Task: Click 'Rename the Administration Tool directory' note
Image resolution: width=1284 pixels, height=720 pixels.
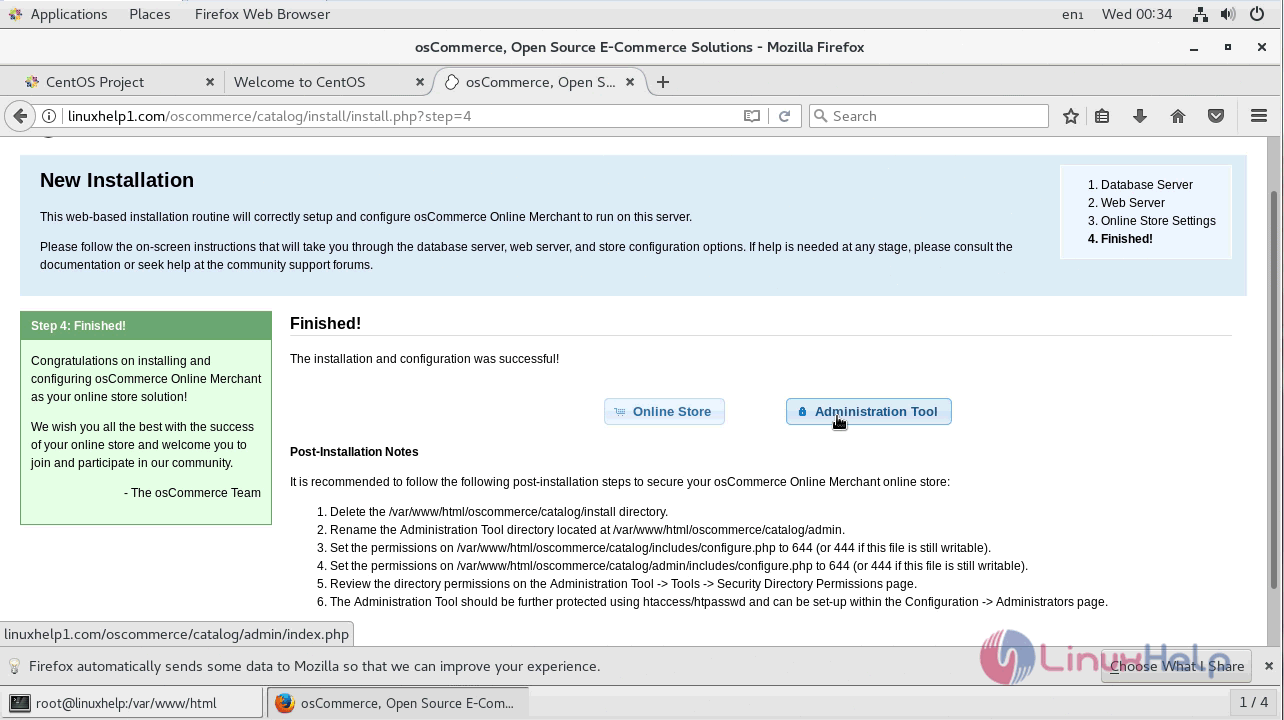Action: 587,530
